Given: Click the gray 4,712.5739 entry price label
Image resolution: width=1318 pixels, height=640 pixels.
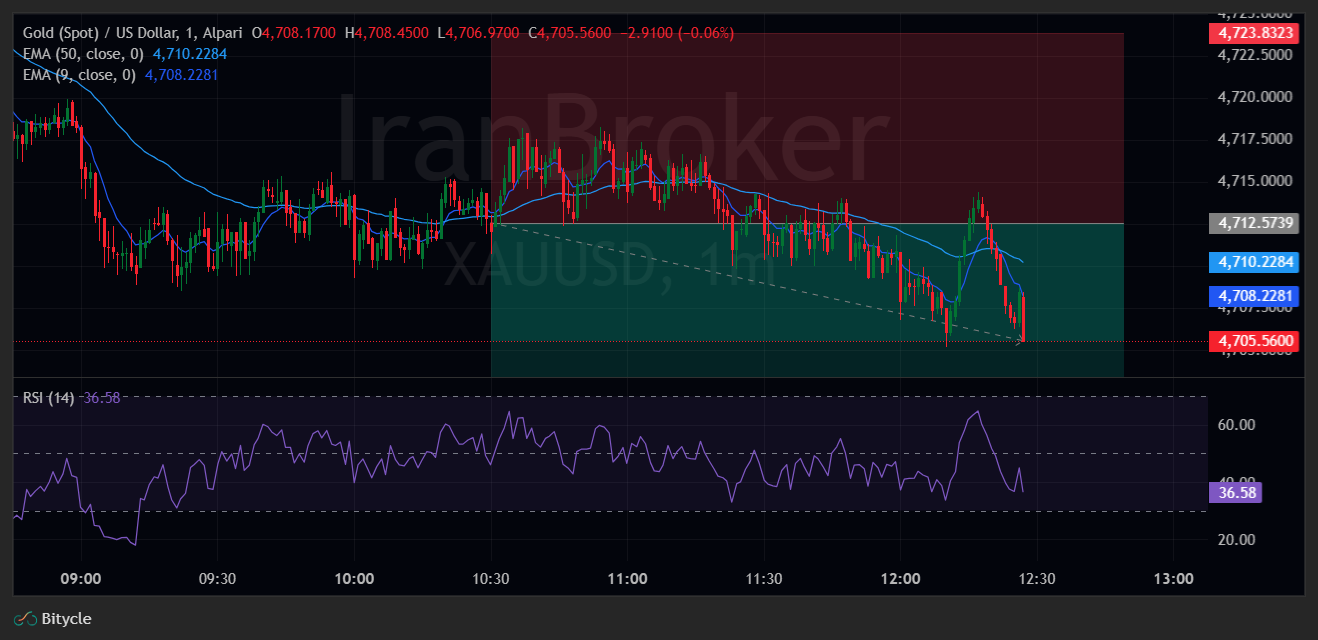Looking at the screenshot, I should click(x=1254, y=223).
